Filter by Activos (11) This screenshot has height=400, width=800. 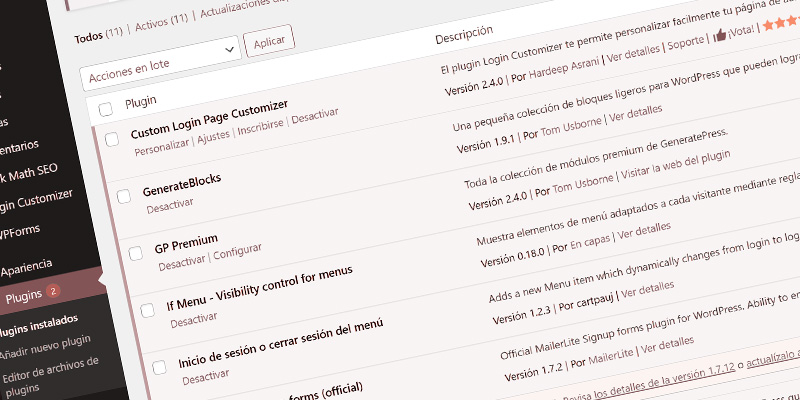tap(162, 22)
